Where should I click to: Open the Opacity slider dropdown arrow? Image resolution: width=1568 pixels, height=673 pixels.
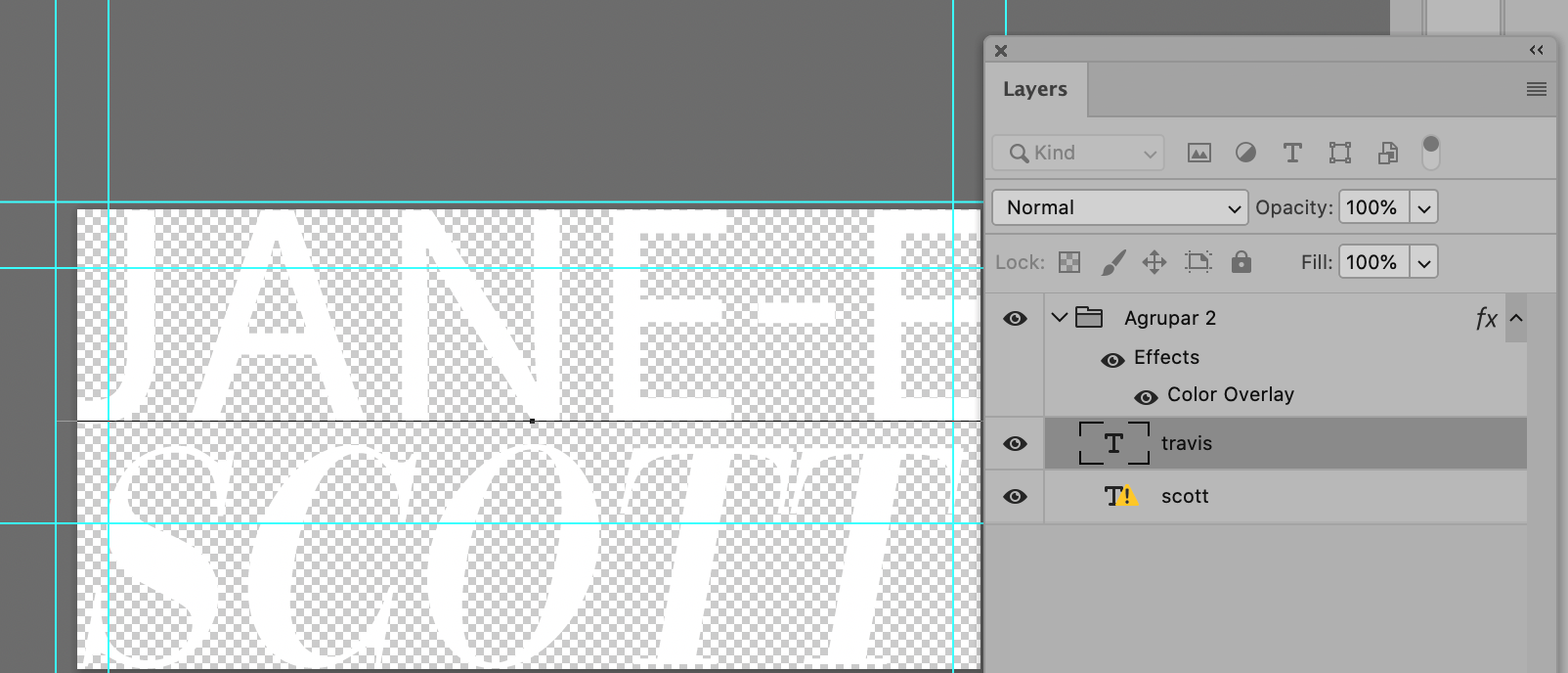pos(1424,207)
